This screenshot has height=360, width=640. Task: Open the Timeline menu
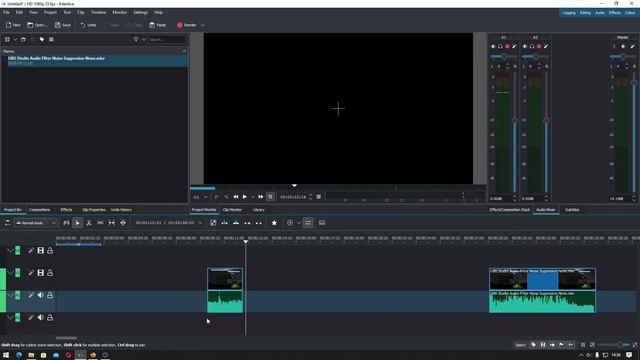(x=98, y=13)
